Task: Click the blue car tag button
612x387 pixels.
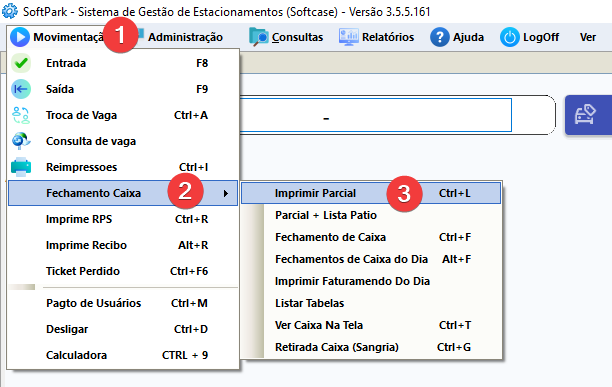Action: point(588,115)
